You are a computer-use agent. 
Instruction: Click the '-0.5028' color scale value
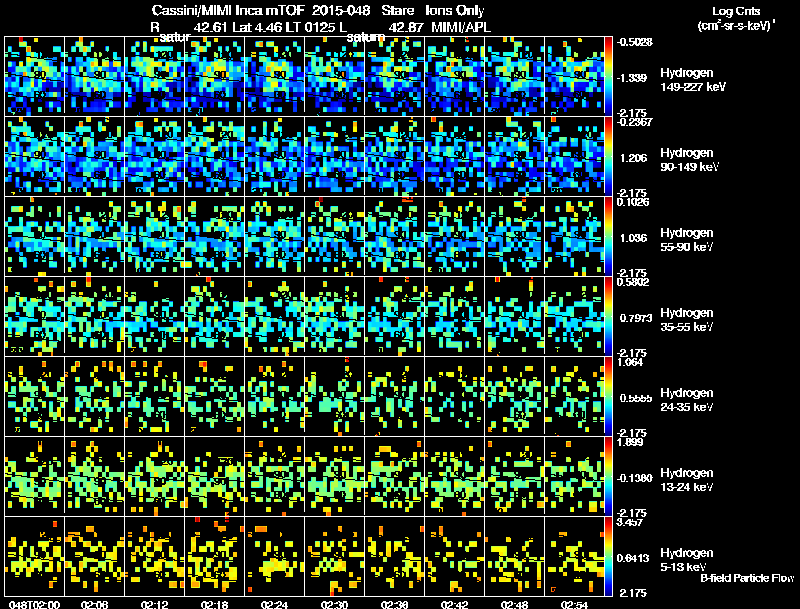coord(634,42)
